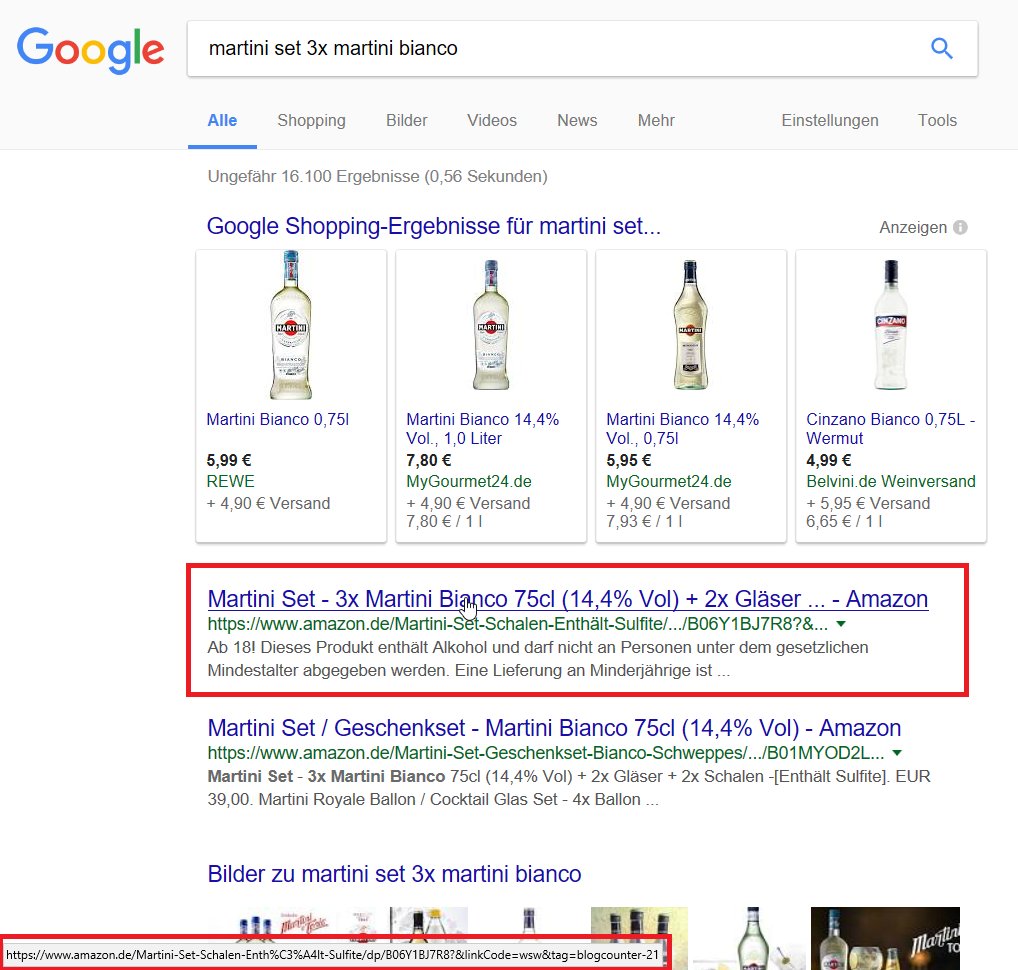Click the 7,80 € price text
Screen dimensions: 1018x970
coord(428,460)
